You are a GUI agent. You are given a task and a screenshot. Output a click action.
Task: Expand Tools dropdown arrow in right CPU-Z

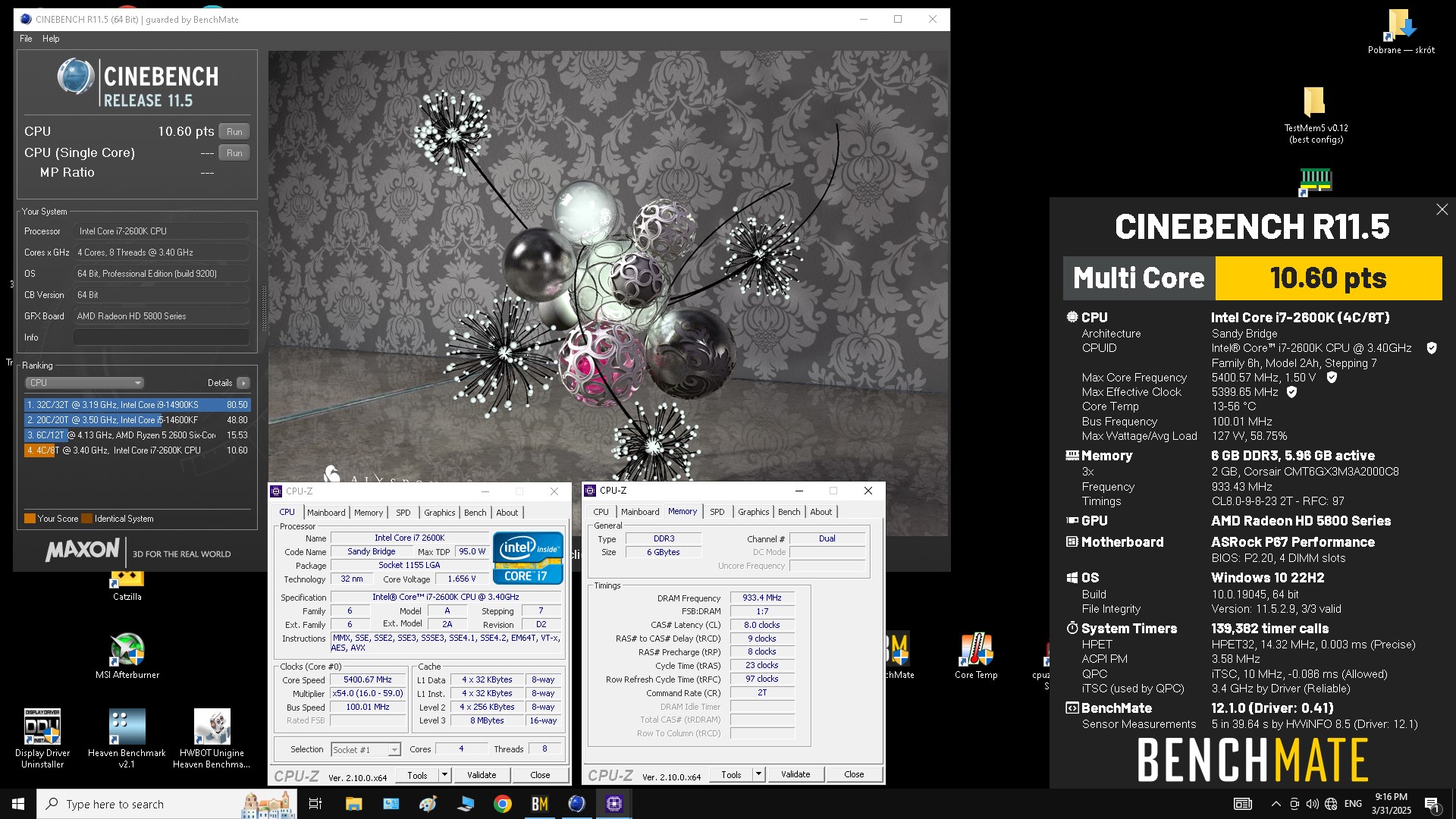[x=758, y=774]
